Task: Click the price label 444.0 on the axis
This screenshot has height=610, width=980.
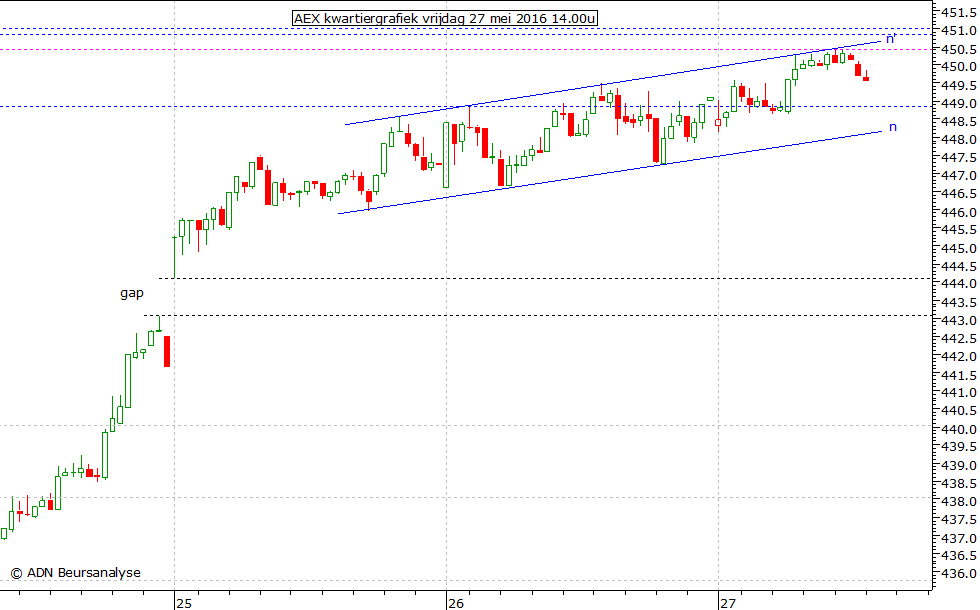Action: tap(960, 284)
